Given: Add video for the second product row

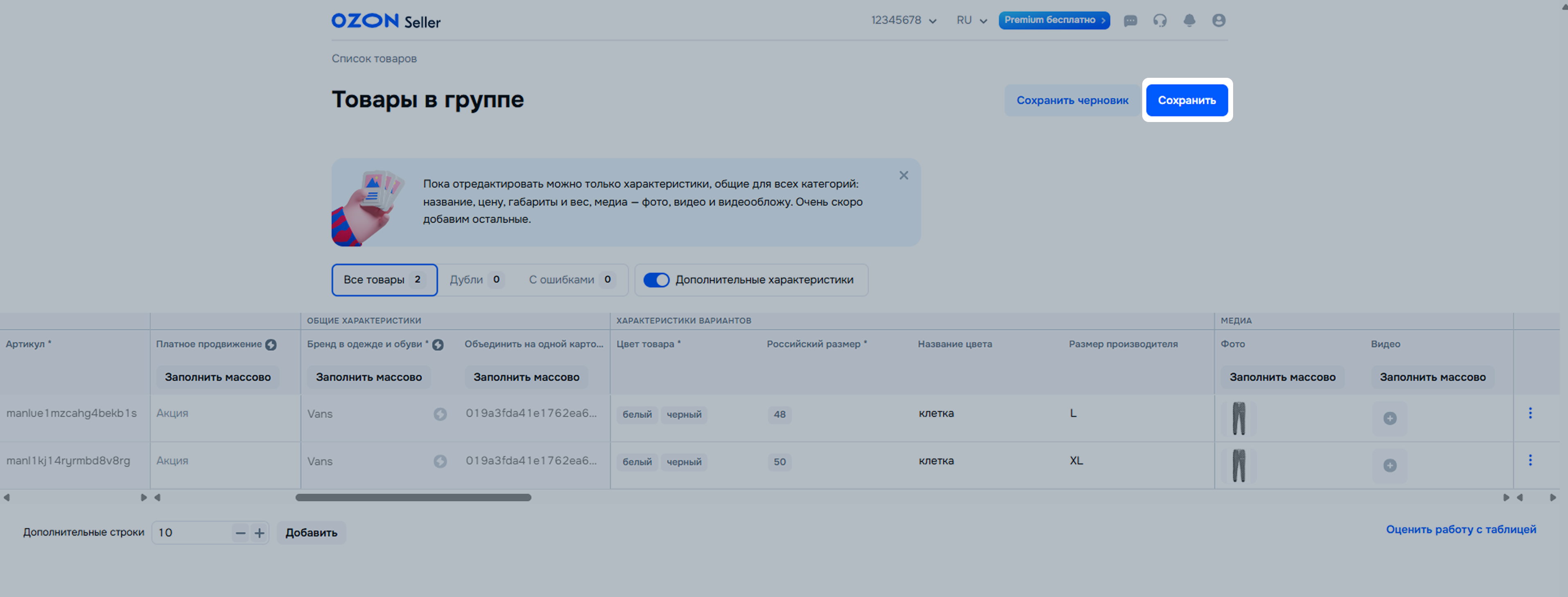Looking at the screenshot, I should point(1390,466).
